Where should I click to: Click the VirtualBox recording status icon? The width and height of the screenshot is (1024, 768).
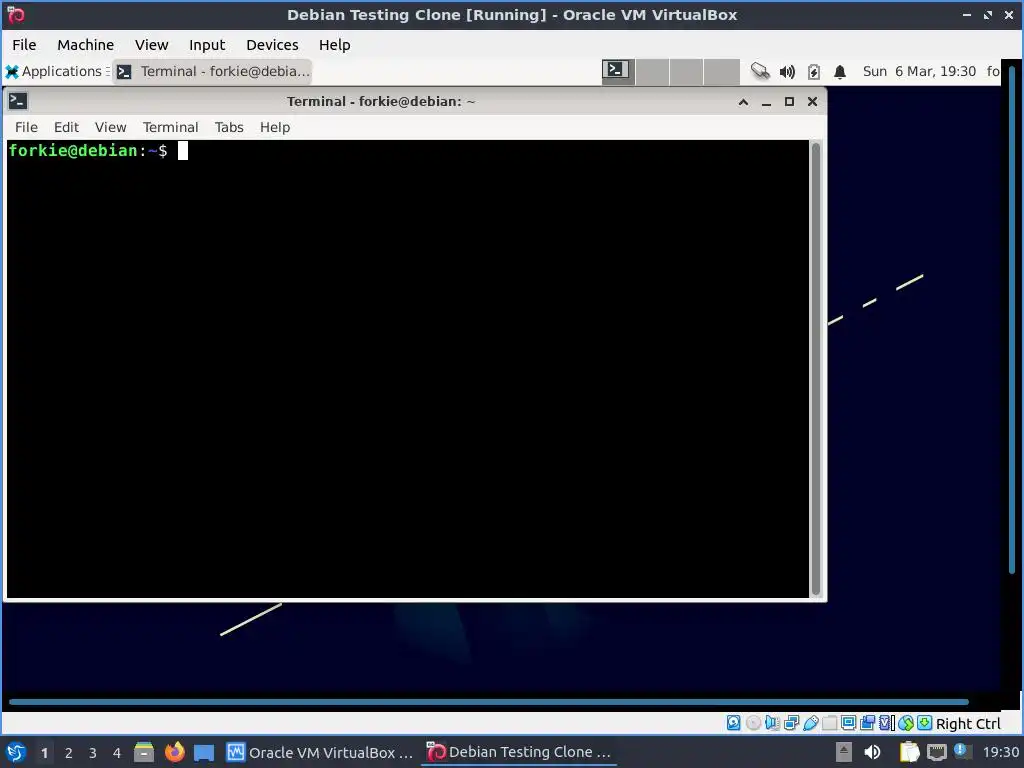coord(867,723)
